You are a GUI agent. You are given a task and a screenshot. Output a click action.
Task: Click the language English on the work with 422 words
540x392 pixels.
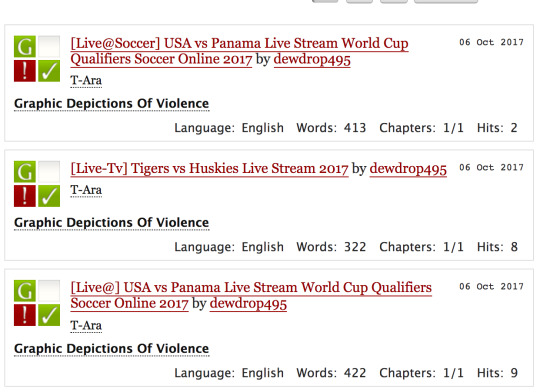click(x=263, y=373)
